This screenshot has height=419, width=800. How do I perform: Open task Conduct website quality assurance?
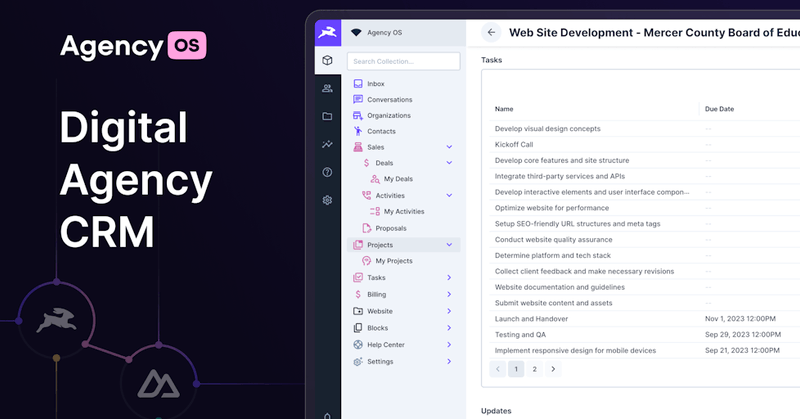(554, 239)
